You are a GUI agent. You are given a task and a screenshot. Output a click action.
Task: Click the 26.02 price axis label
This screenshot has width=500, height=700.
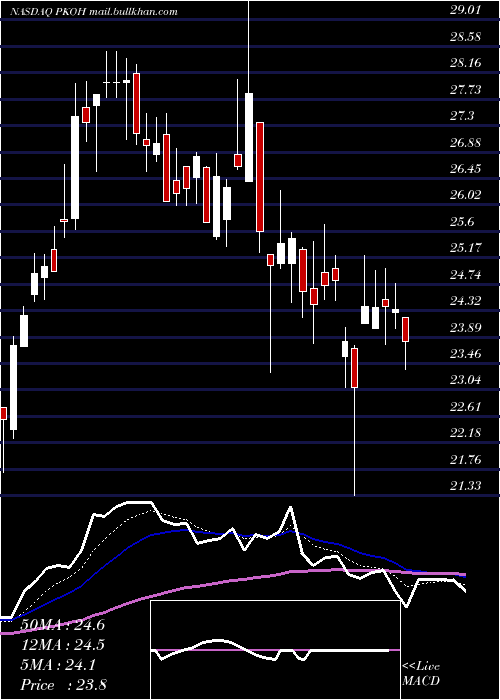pos(465,195)
